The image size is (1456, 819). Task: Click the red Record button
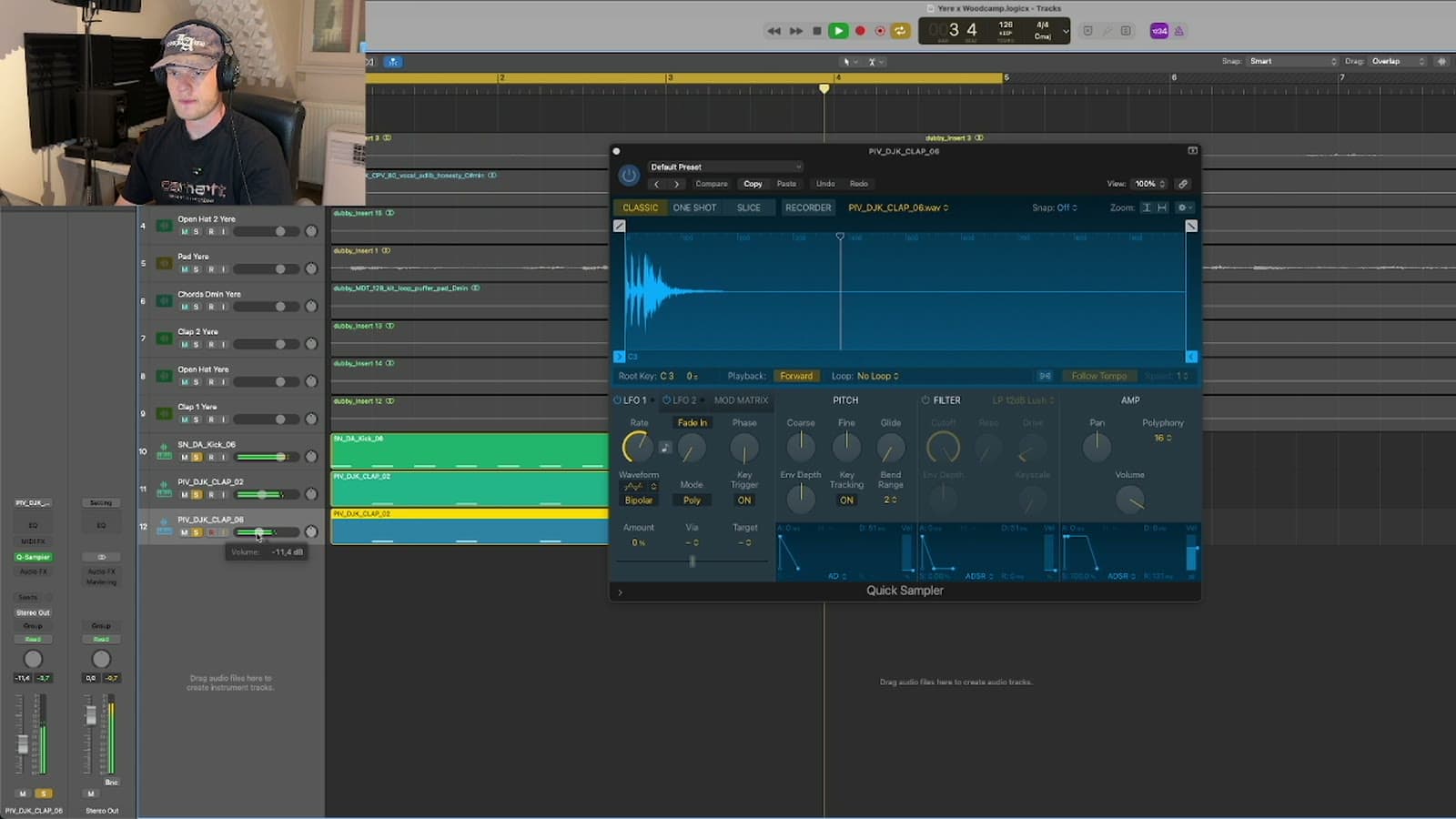pyautogui.click(x=860, y=31)
